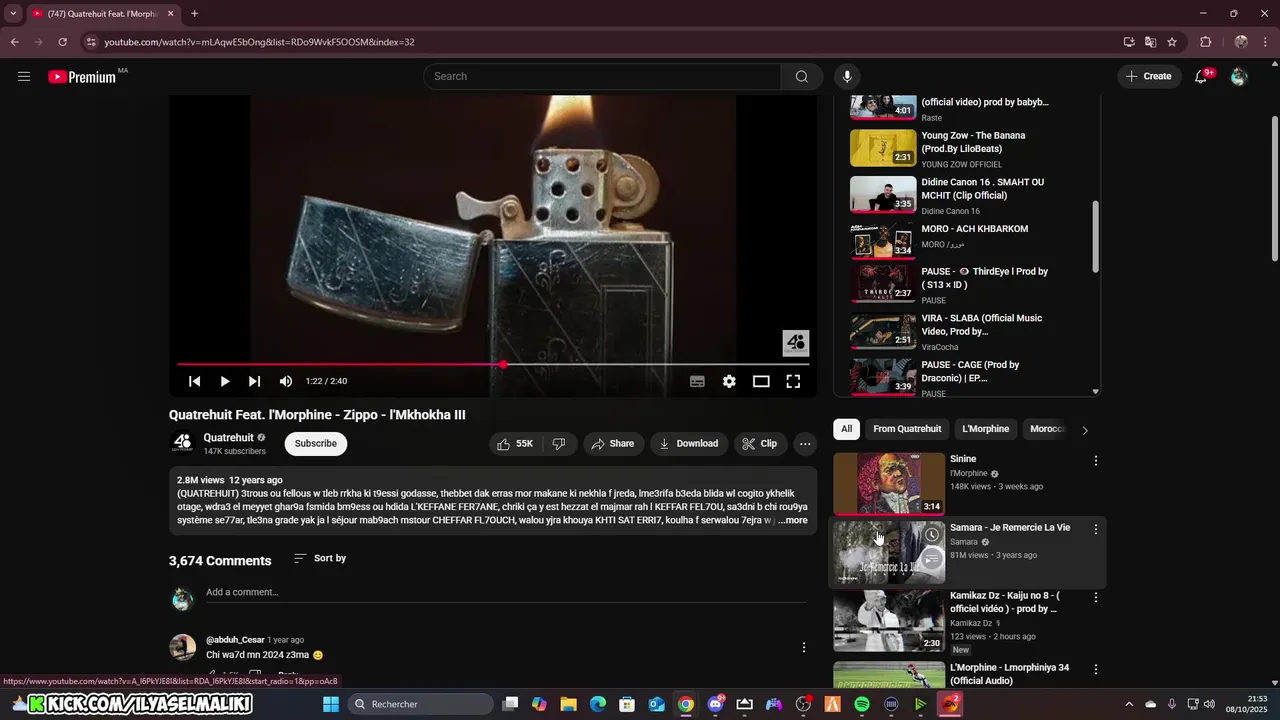Expand description with ...more
Image resolution: width=1280 pixels, height=720 pixels.
tap(794, 520)
